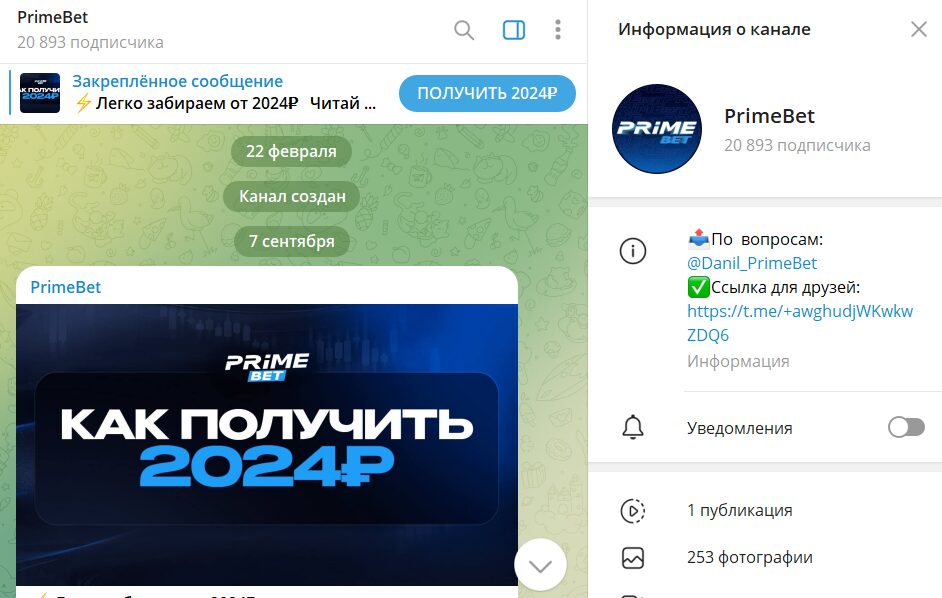Select the 1 публикация entry
This screenshot has height=598, width=942.
740,510
